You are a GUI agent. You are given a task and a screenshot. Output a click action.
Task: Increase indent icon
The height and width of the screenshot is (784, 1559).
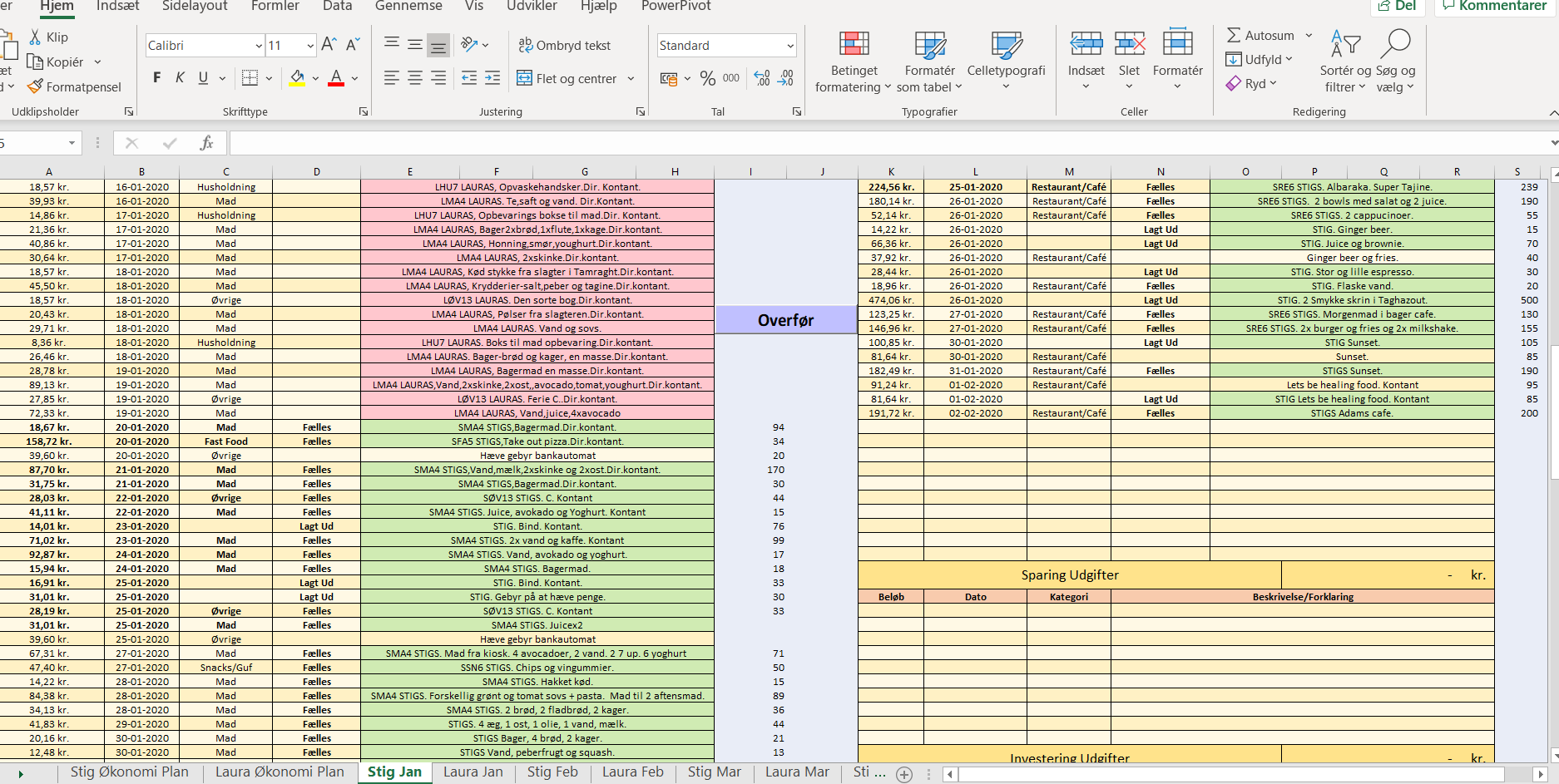pyautogui.click(x=492, y=78)
